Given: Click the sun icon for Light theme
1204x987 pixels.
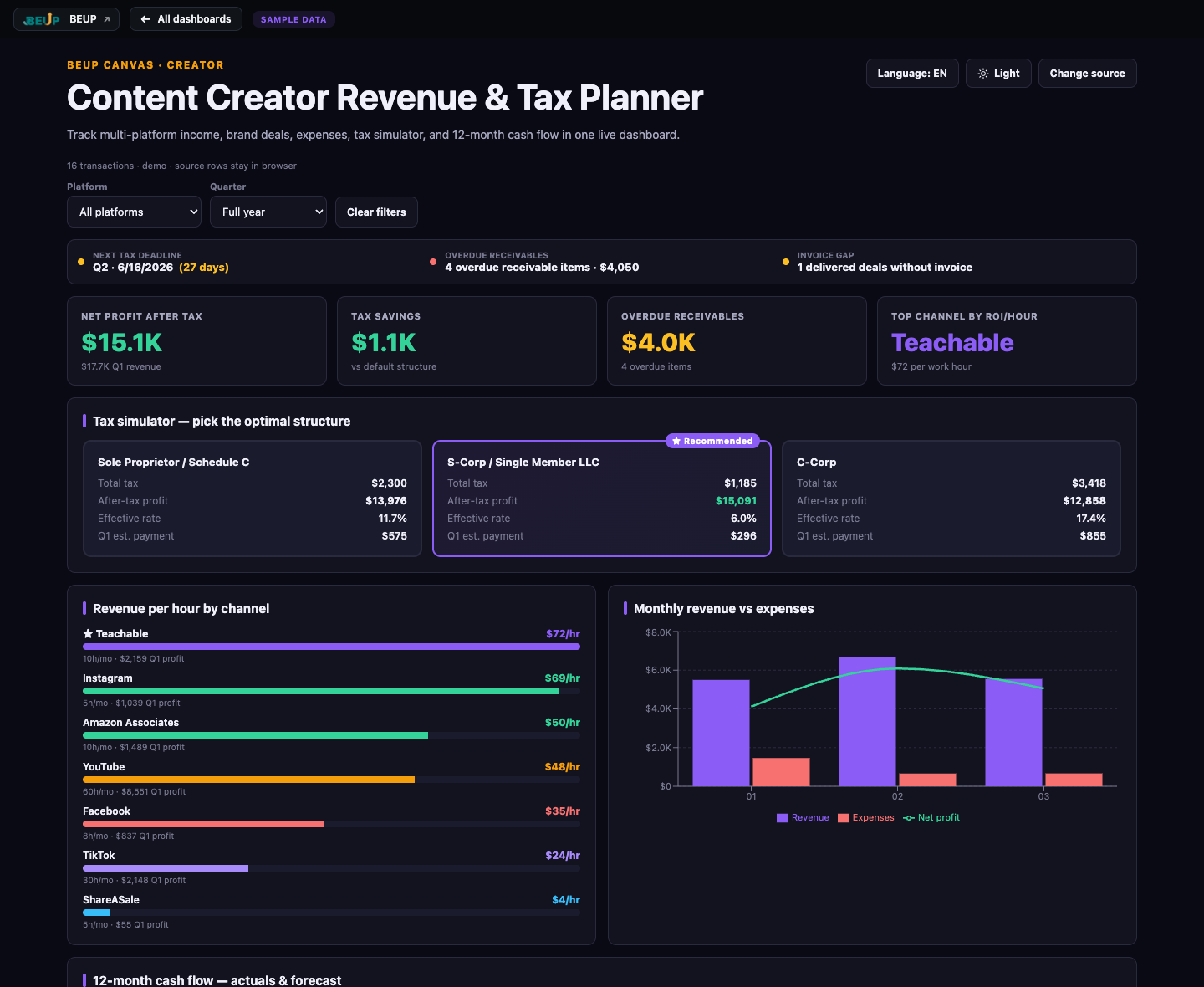Looking at the screenshot, I should coord(983,74).
